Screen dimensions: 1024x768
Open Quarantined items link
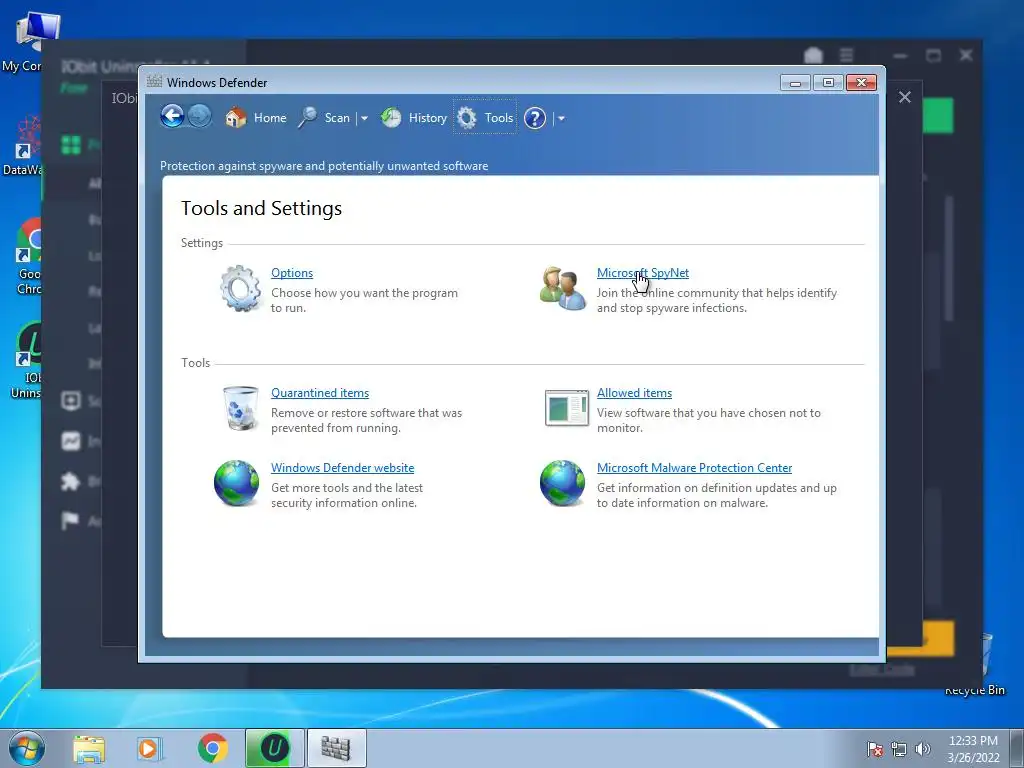pyautogui.click(x=320, y=392)
